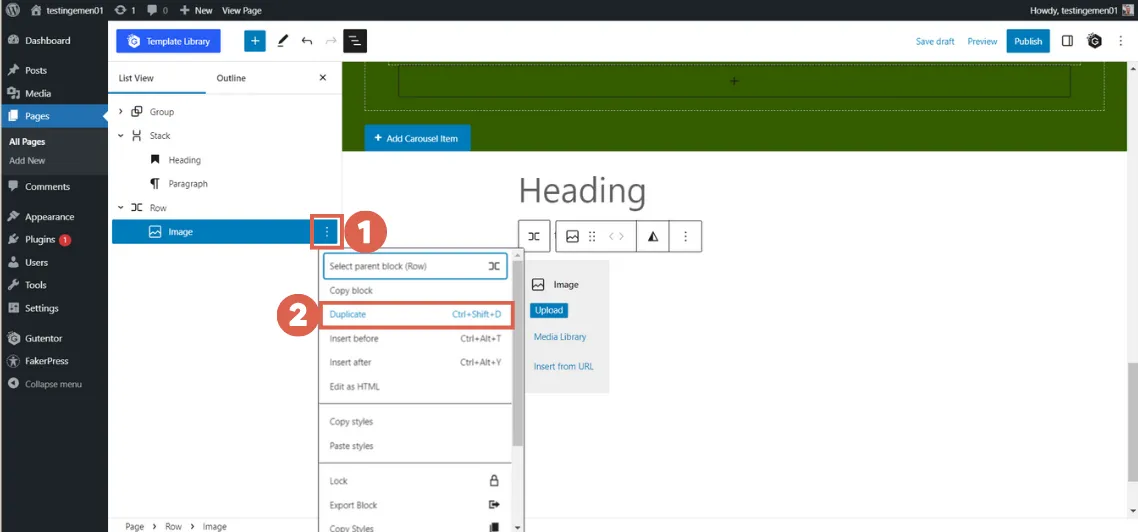
Task: Click View Page in admin bar
Action: (242, 10)
